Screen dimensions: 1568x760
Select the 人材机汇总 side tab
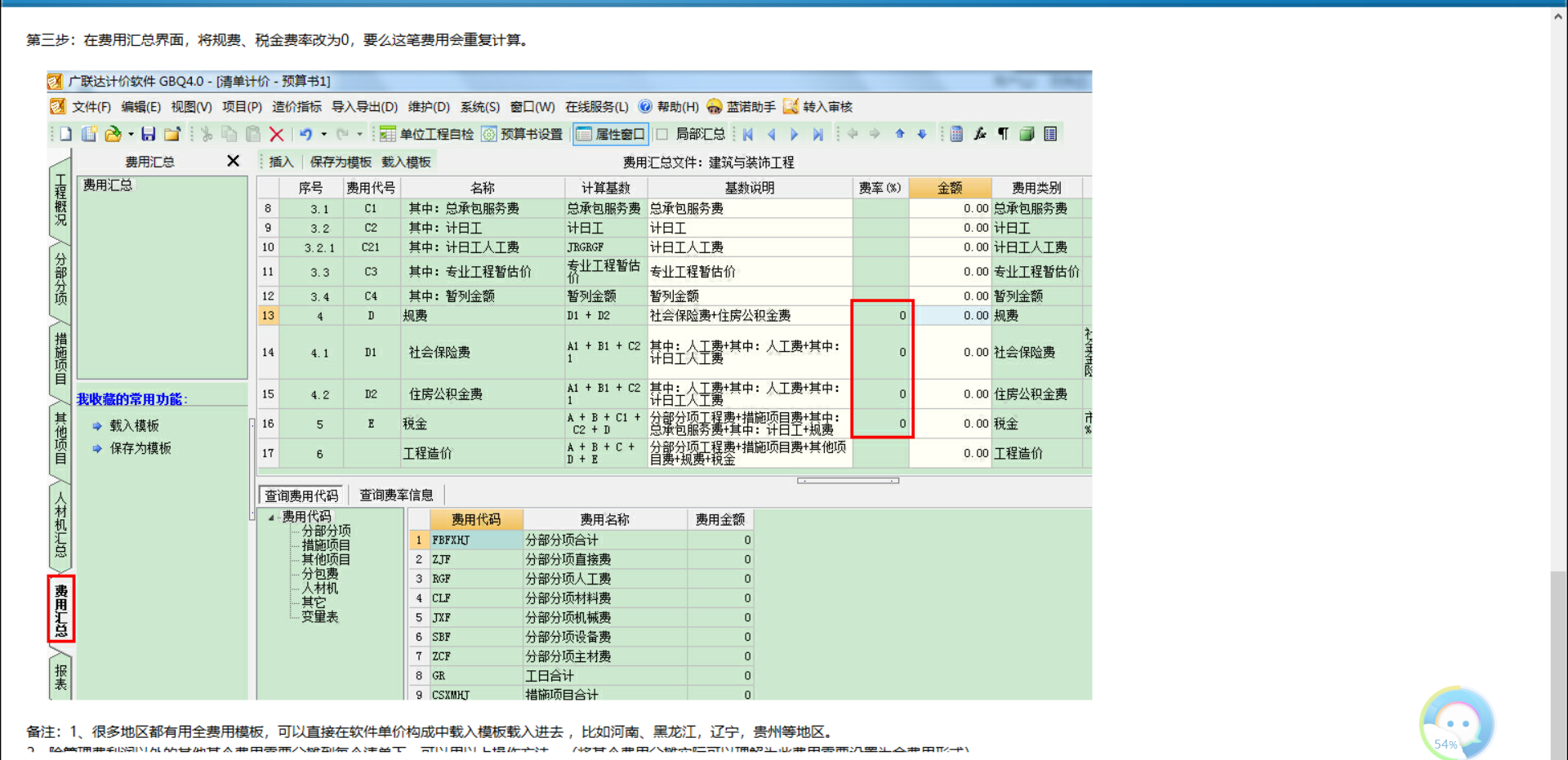tap(61, 525)
